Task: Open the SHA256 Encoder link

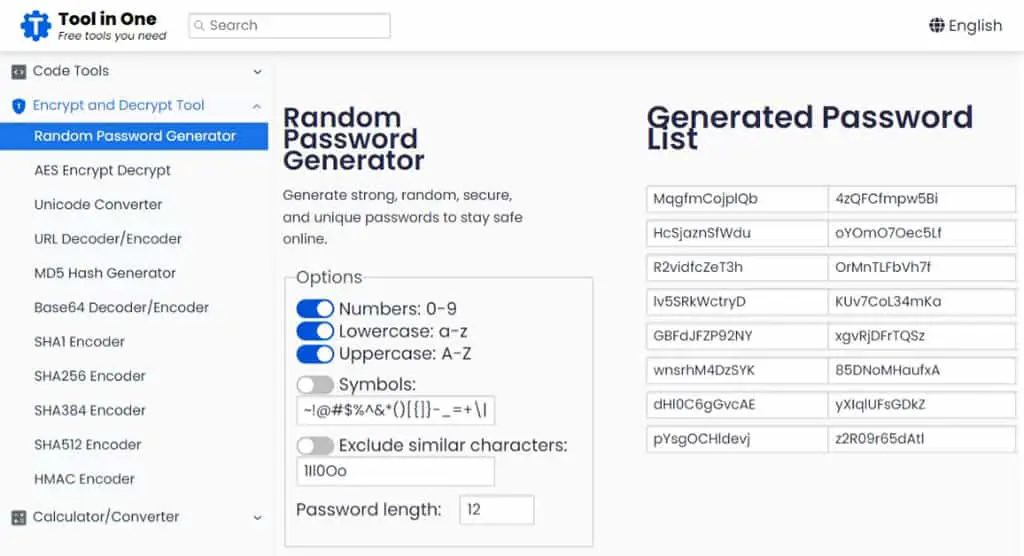Action: [90, 376]
